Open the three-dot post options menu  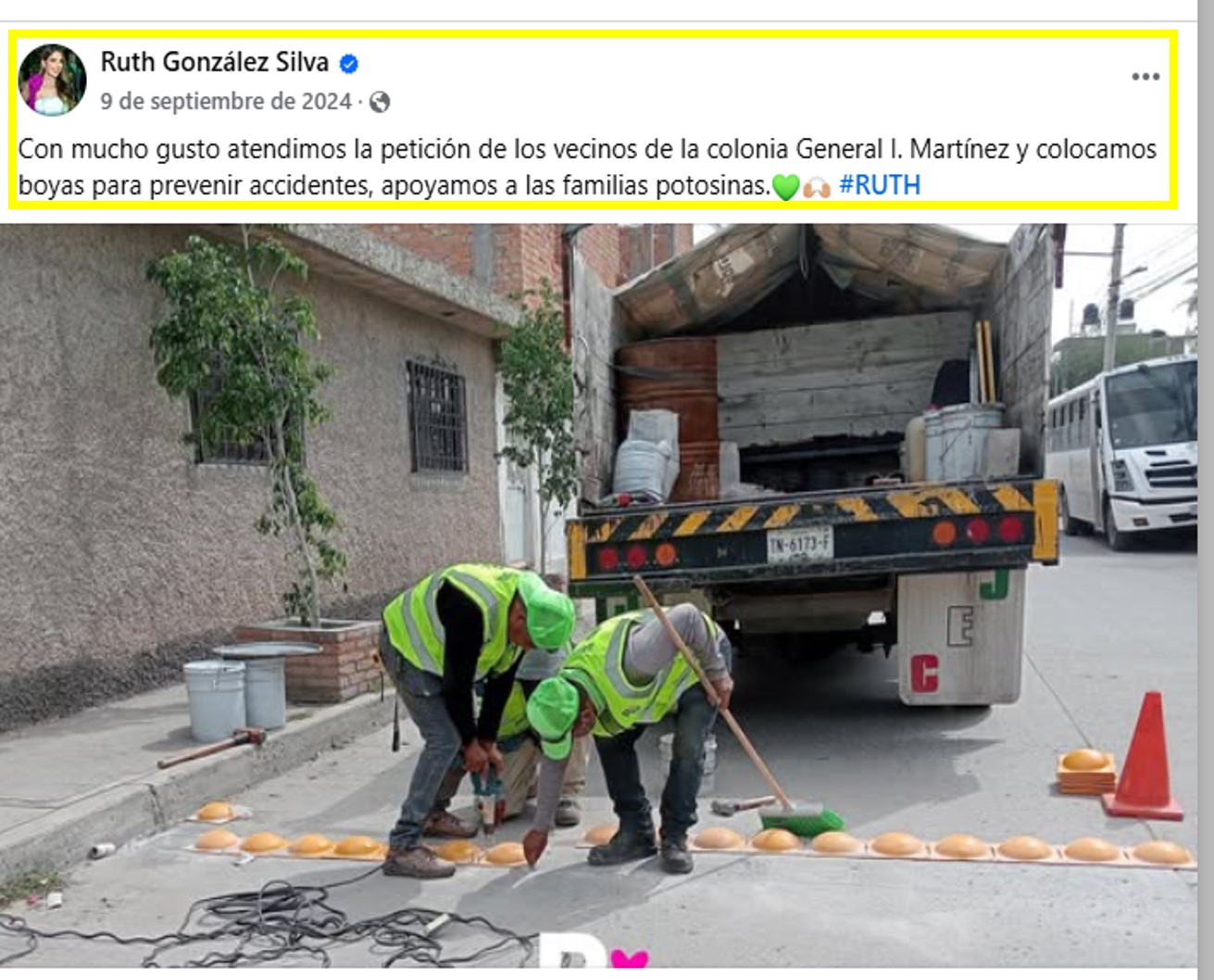click(1145, 77)
